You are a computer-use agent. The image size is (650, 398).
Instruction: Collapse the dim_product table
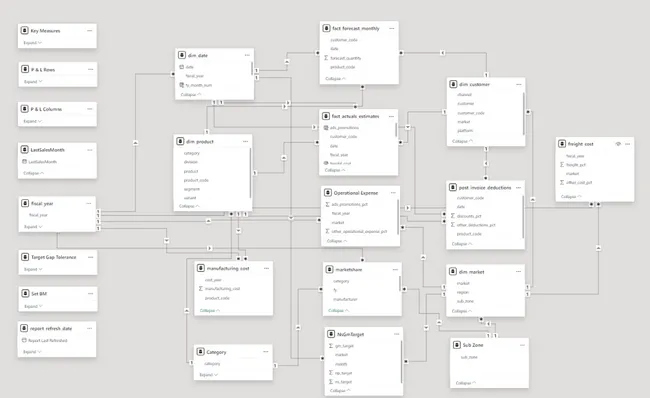coord(189,206)
